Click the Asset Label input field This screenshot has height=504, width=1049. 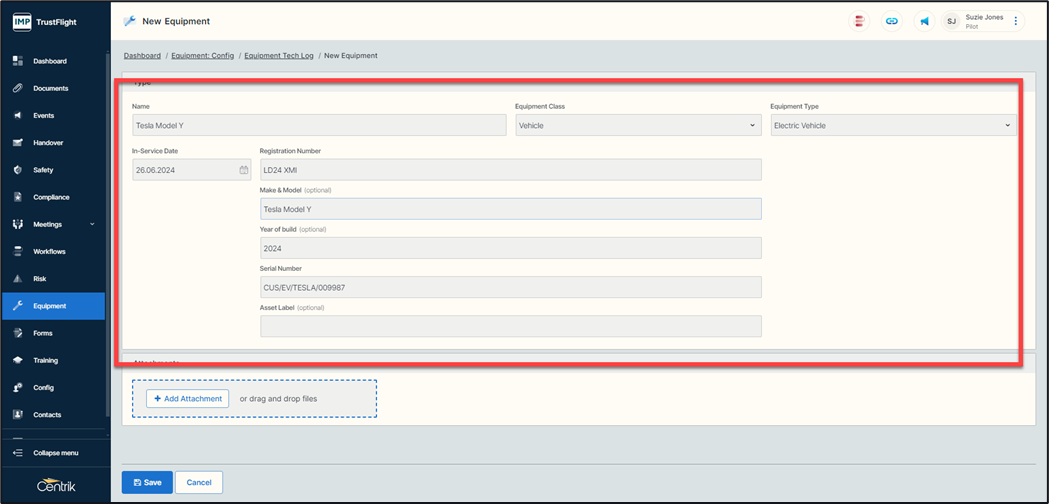510,326
